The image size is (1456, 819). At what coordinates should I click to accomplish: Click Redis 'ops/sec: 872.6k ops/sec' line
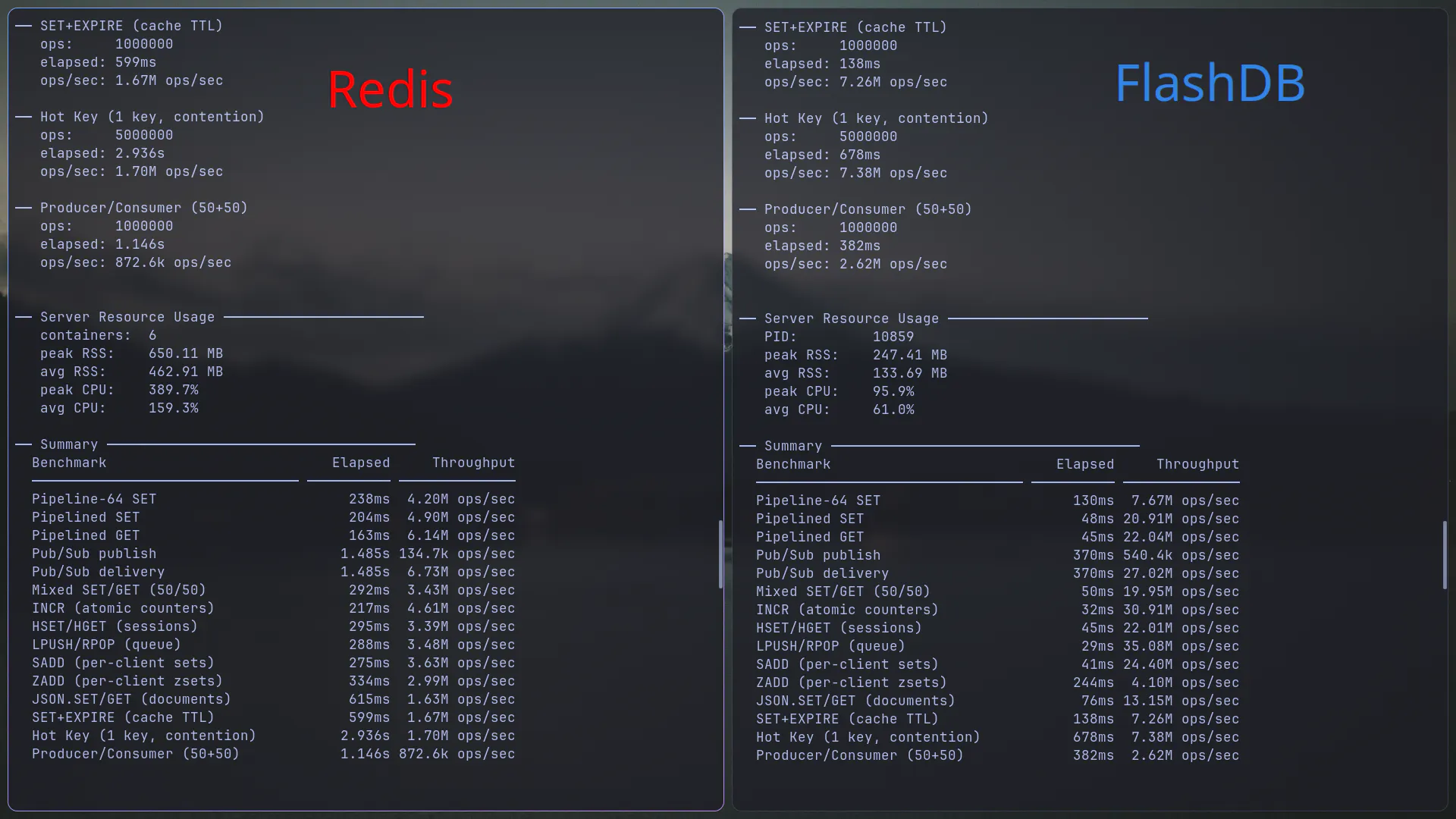click(x=136, y=262)
